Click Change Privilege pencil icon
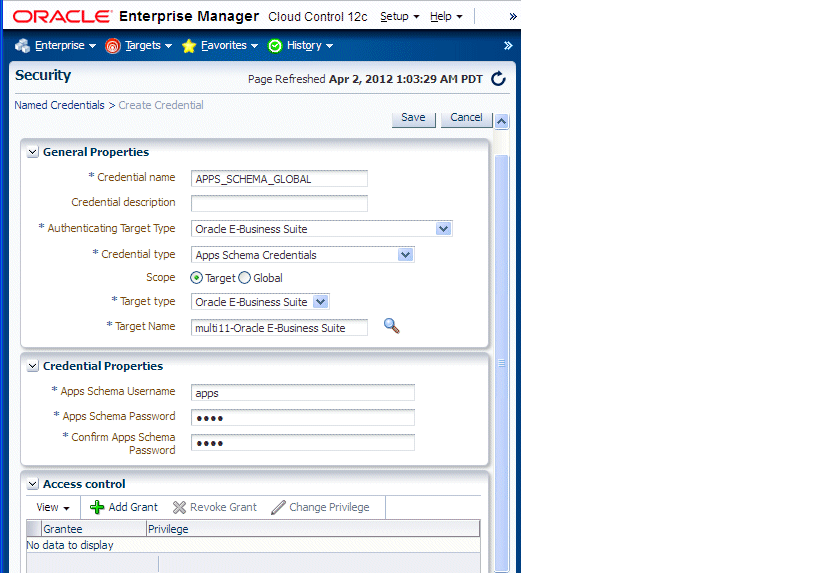The image size is (840, 573). 279,507
